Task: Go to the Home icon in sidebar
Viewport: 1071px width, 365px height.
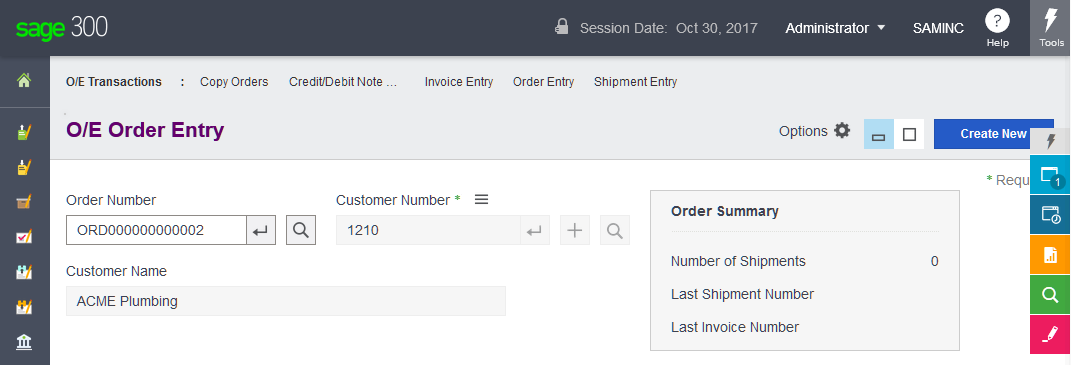Action: [24, 81]
